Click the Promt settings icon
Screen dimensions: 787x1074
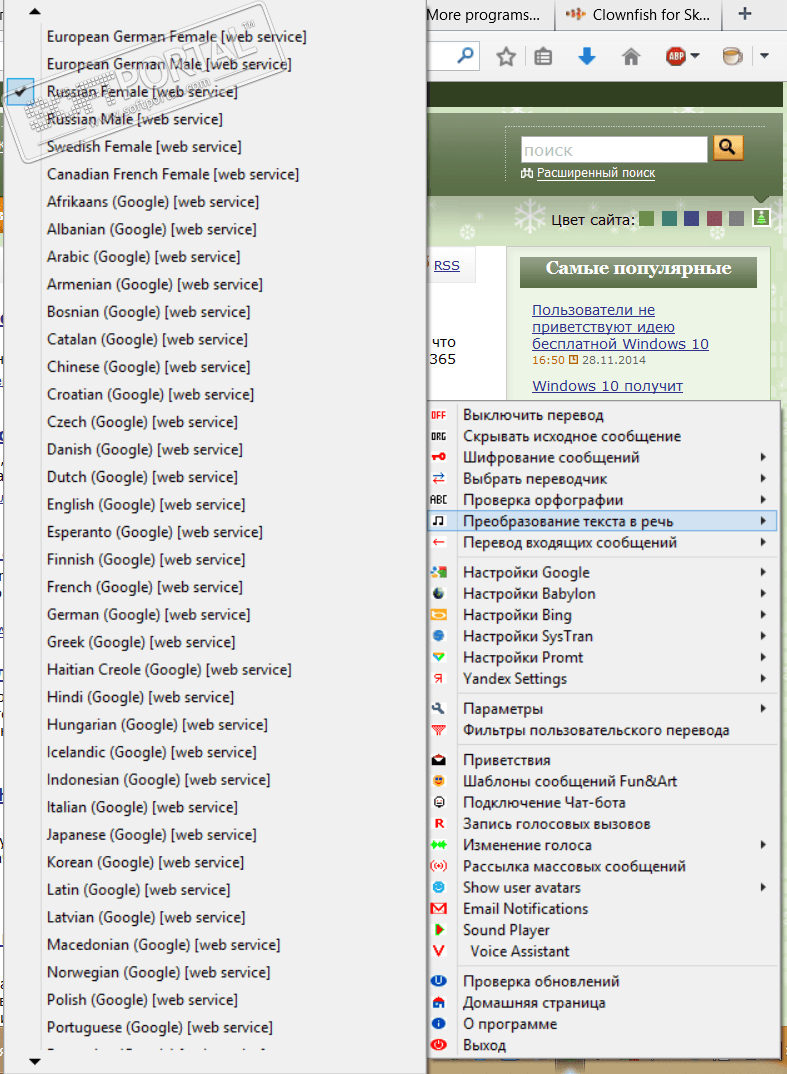tap(438, 658)
